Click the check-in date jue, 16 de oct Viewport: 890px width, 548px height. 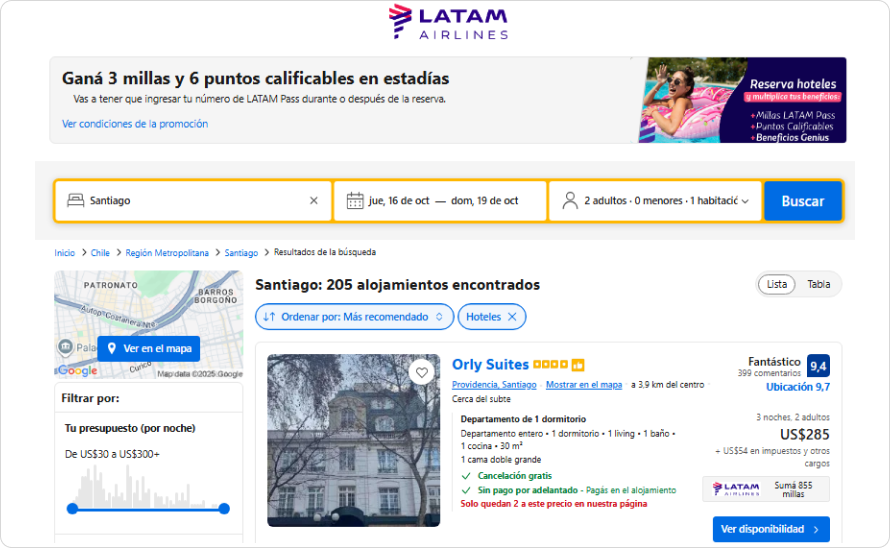[x=398, y=201]
